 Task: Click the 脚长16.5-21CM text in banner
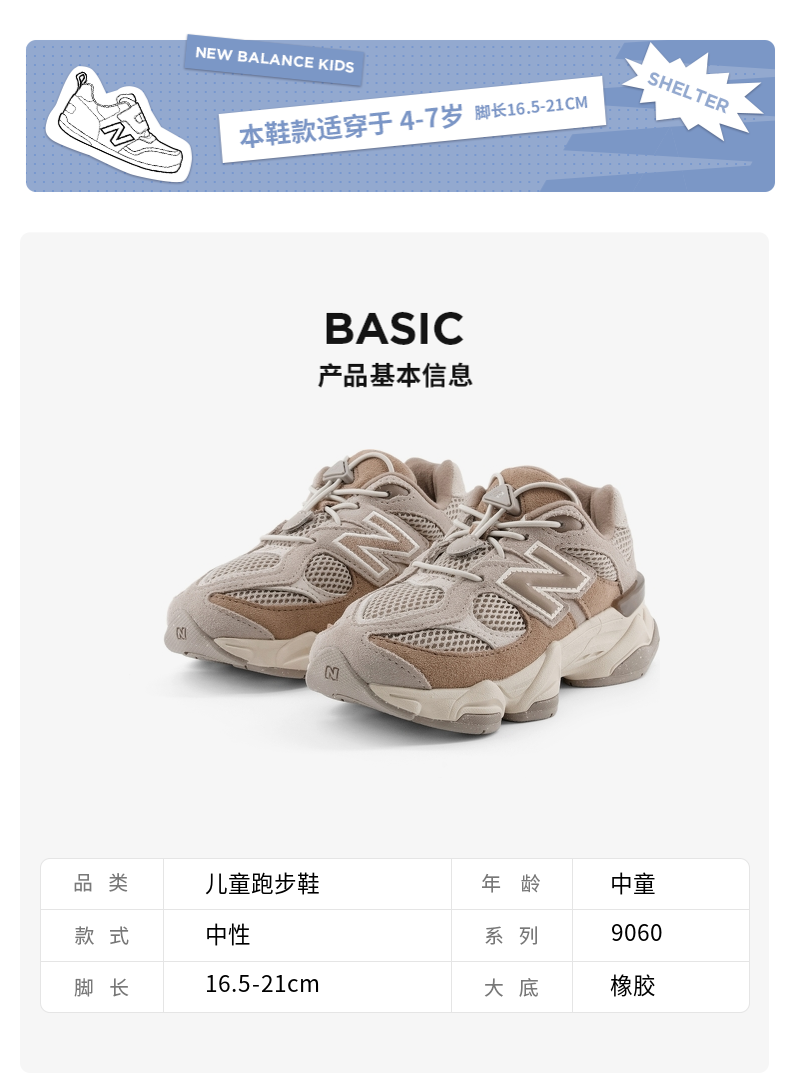pyautogui.click(x=531, y=107)
